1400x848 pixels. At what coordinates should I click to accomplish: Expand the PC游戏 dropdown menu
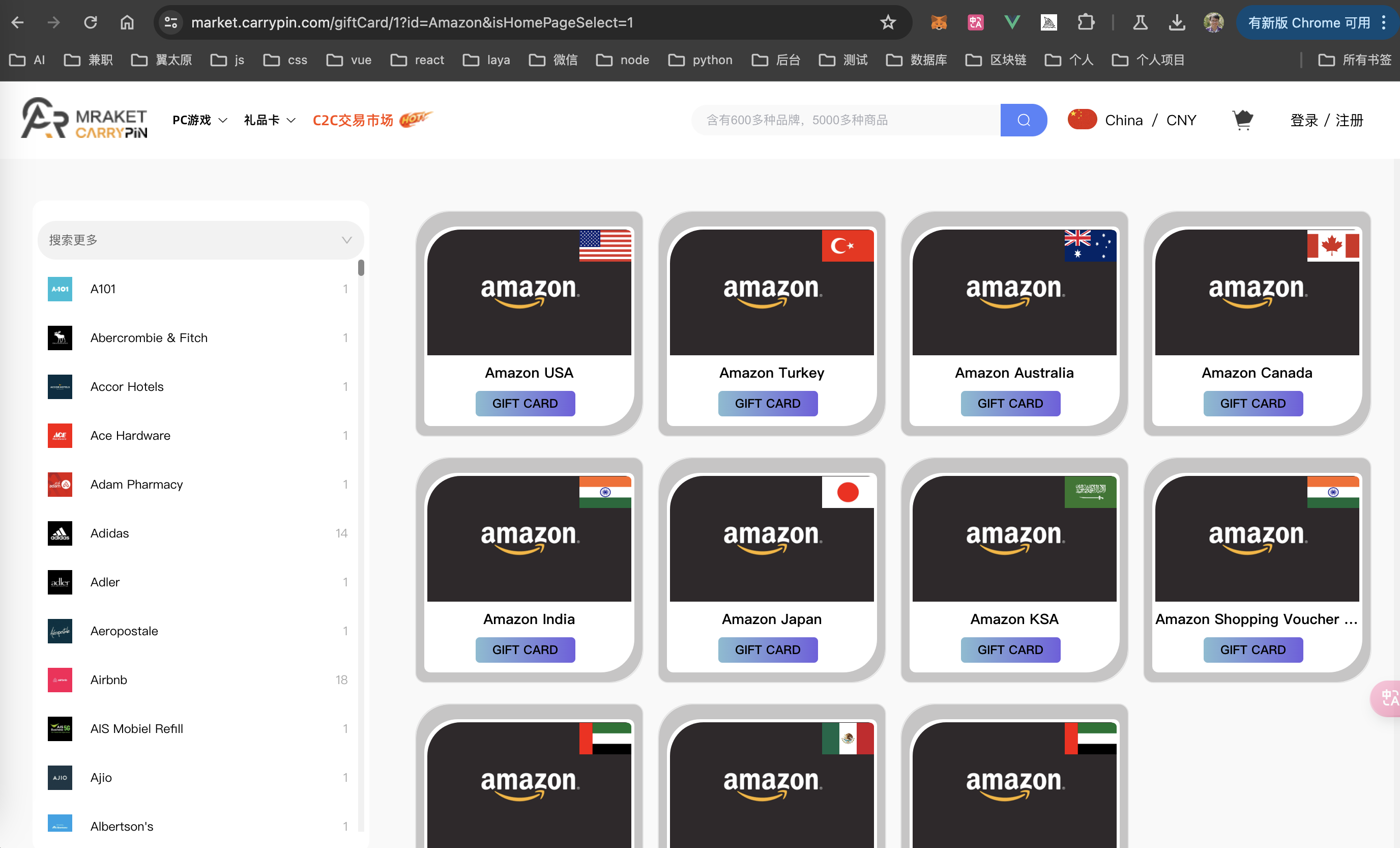click(x=199, y=120)
